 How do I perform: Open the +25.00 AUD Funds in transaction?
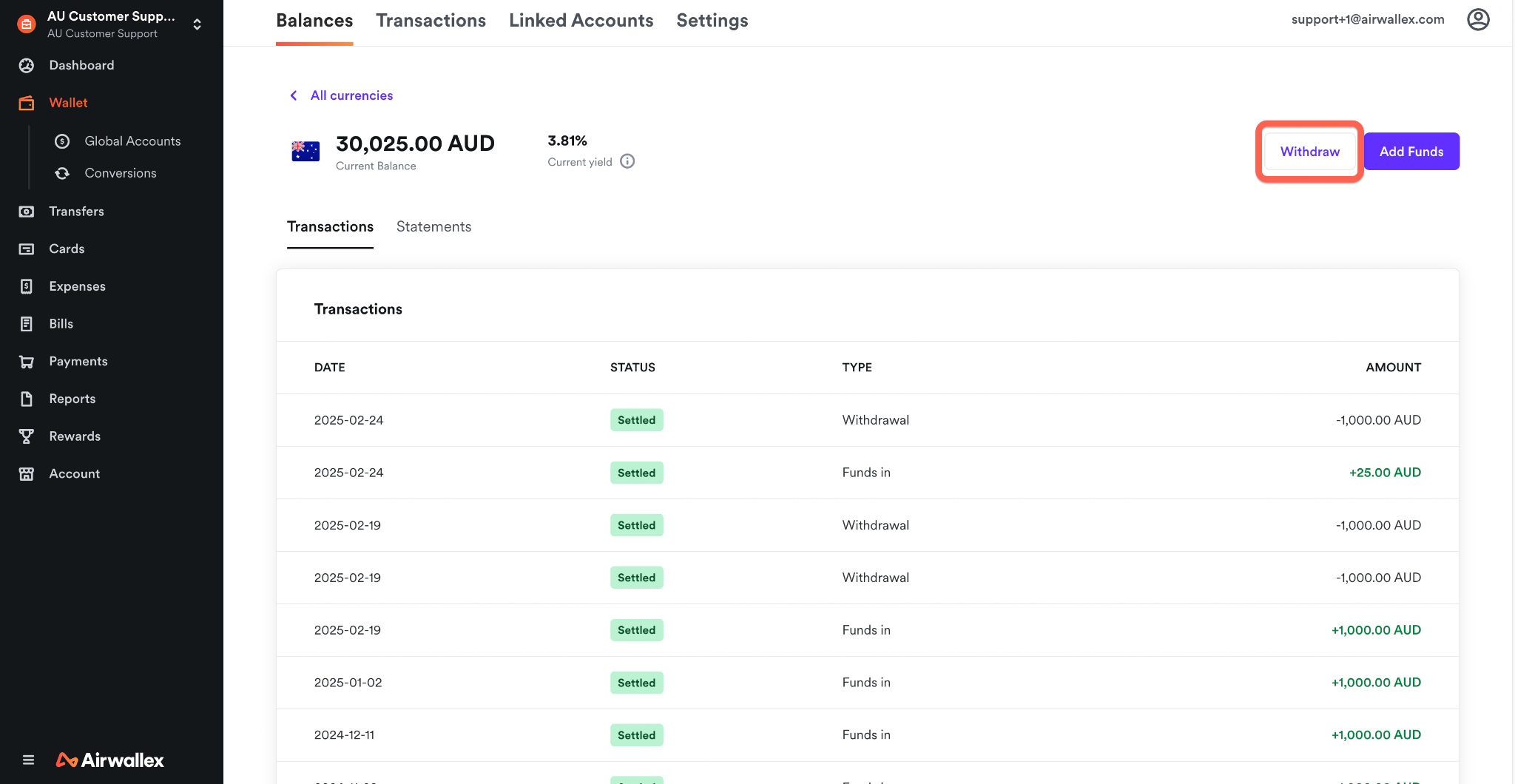(867, 473)
